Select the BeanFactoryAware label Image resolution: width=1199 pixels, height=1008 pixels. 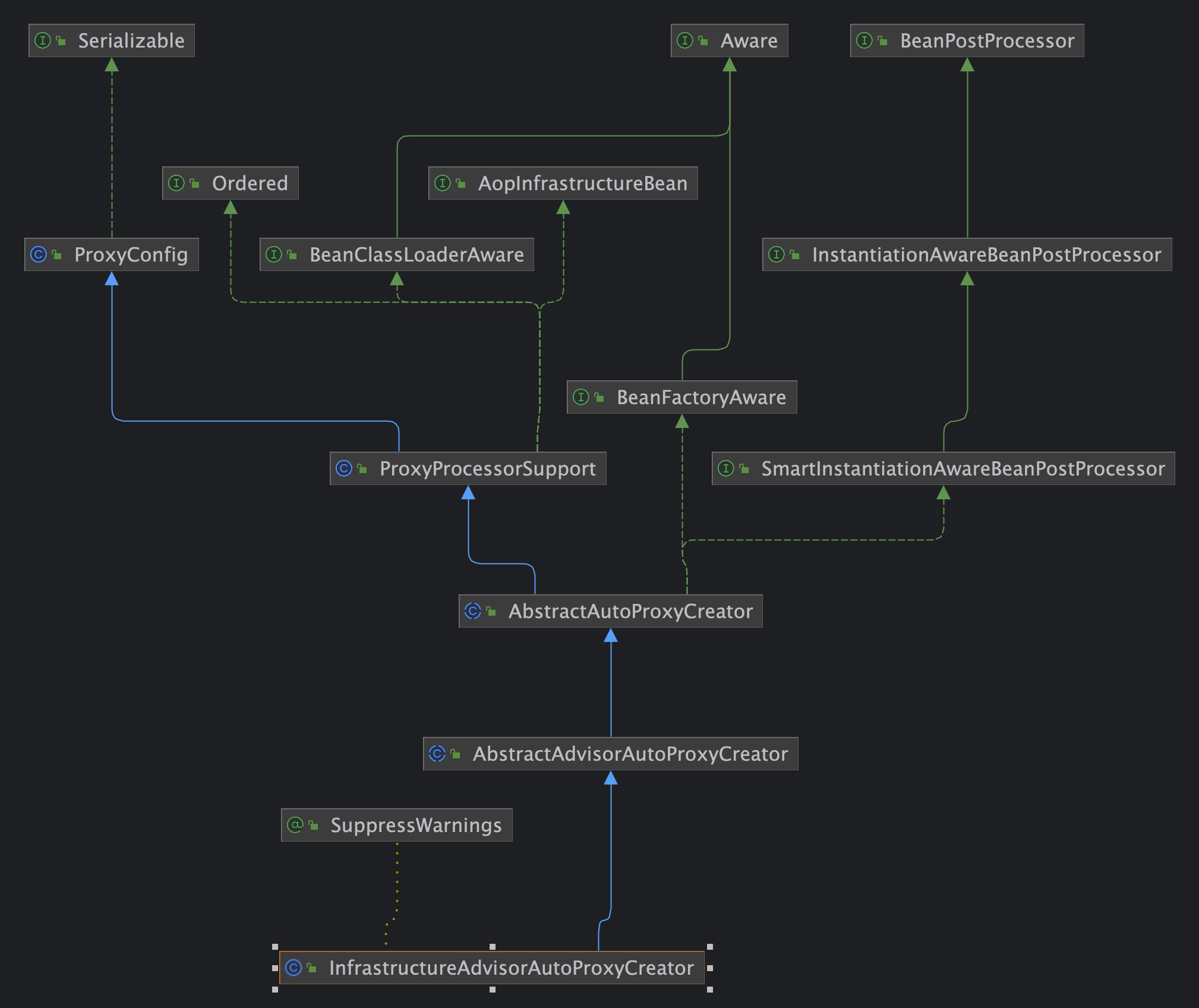pos(702,397)
